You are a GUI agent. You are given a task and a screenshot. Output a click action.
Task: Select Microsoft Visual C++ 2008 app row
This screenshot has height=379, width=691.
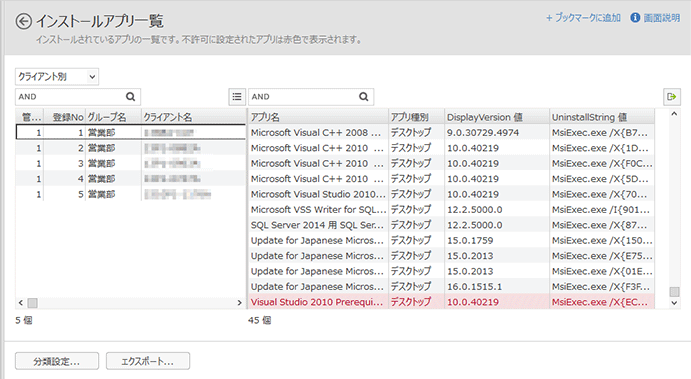[x=452, y=132]
